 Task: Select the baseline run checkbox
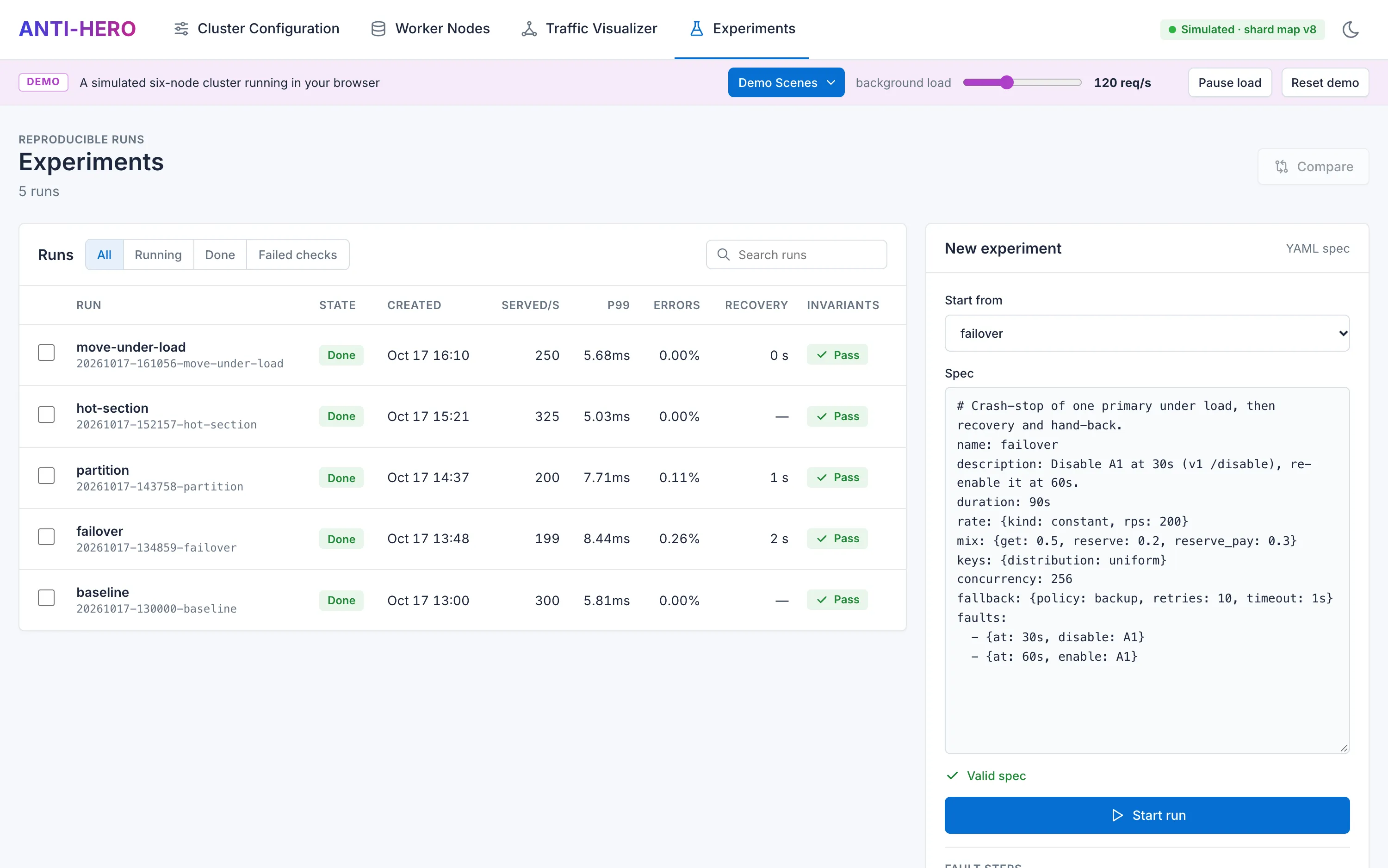coord(46,598)
